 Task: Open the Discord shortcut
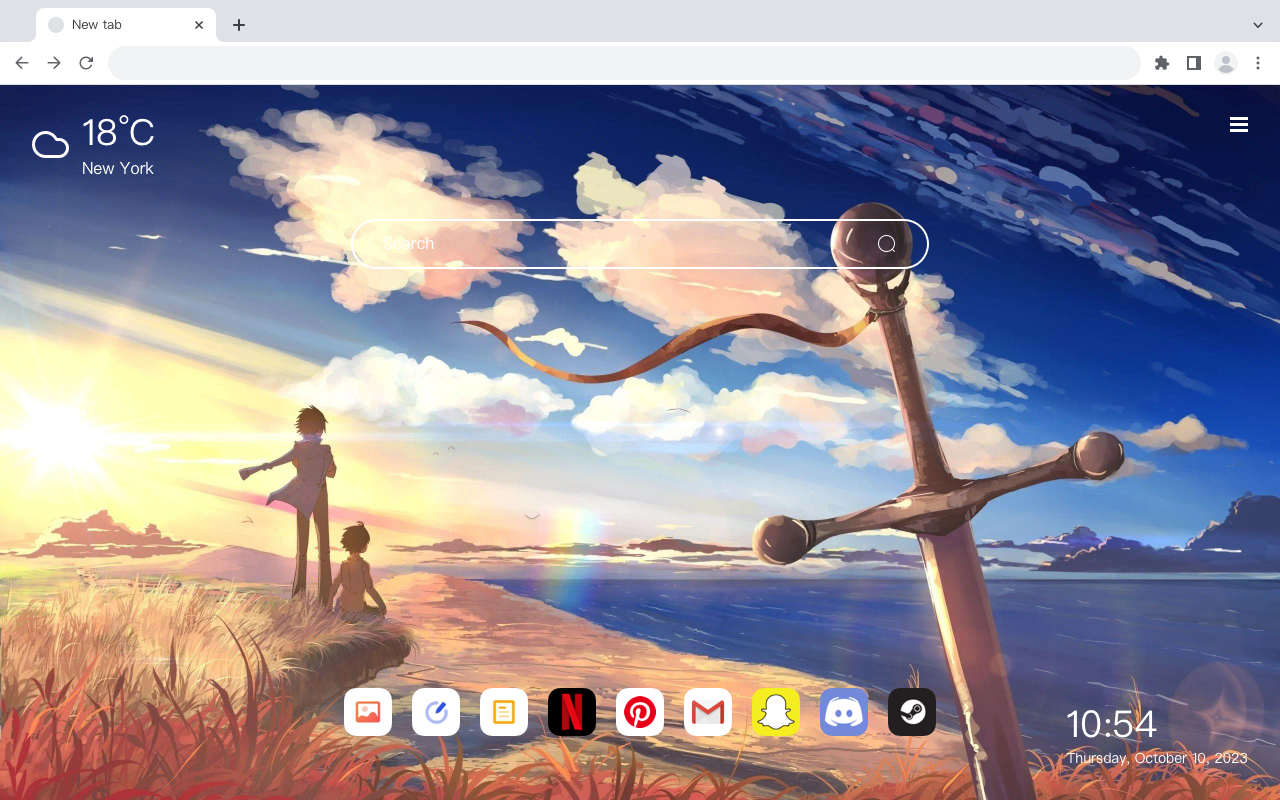tap(844, 712)
